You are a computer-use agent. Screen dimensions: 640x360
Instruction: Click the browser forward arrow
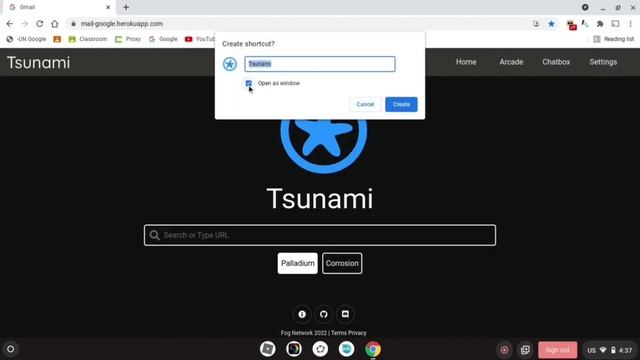pos(25,24)
